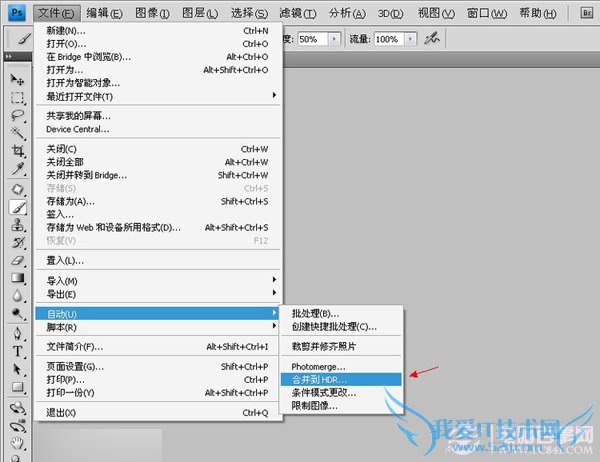
Task: Choose Conditional Mode Change (条件模式更改)
Action: tap(341, 392)
